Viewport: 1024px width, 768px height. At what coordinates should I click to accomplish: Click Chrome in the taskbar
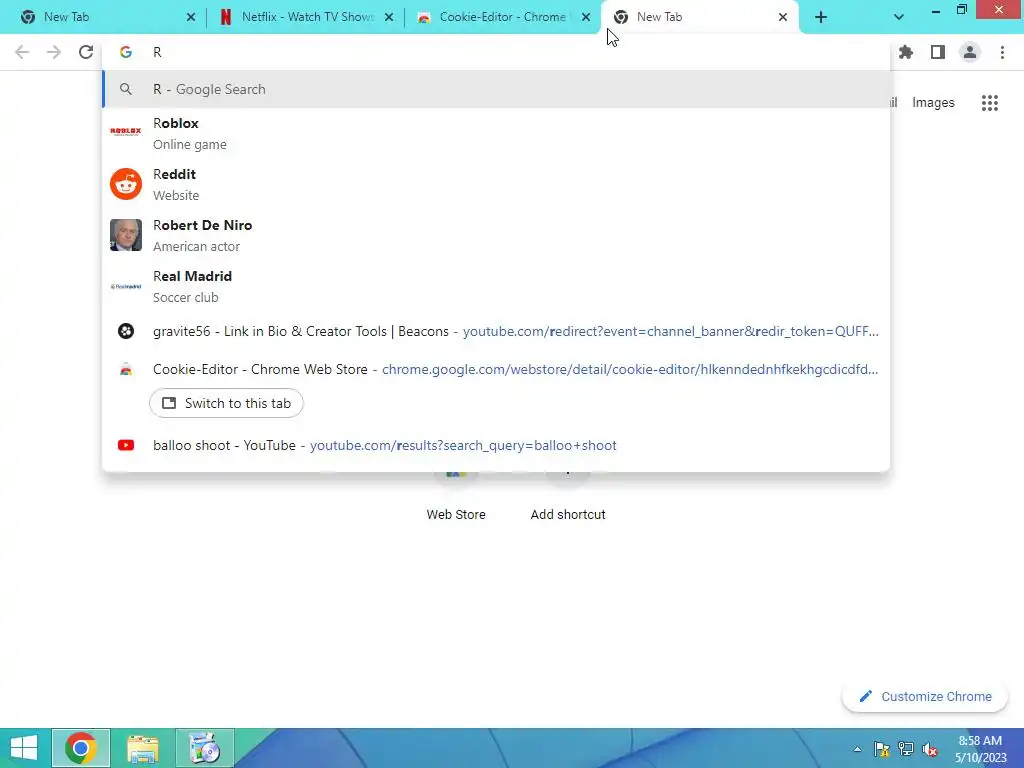(x=81, y=748)
